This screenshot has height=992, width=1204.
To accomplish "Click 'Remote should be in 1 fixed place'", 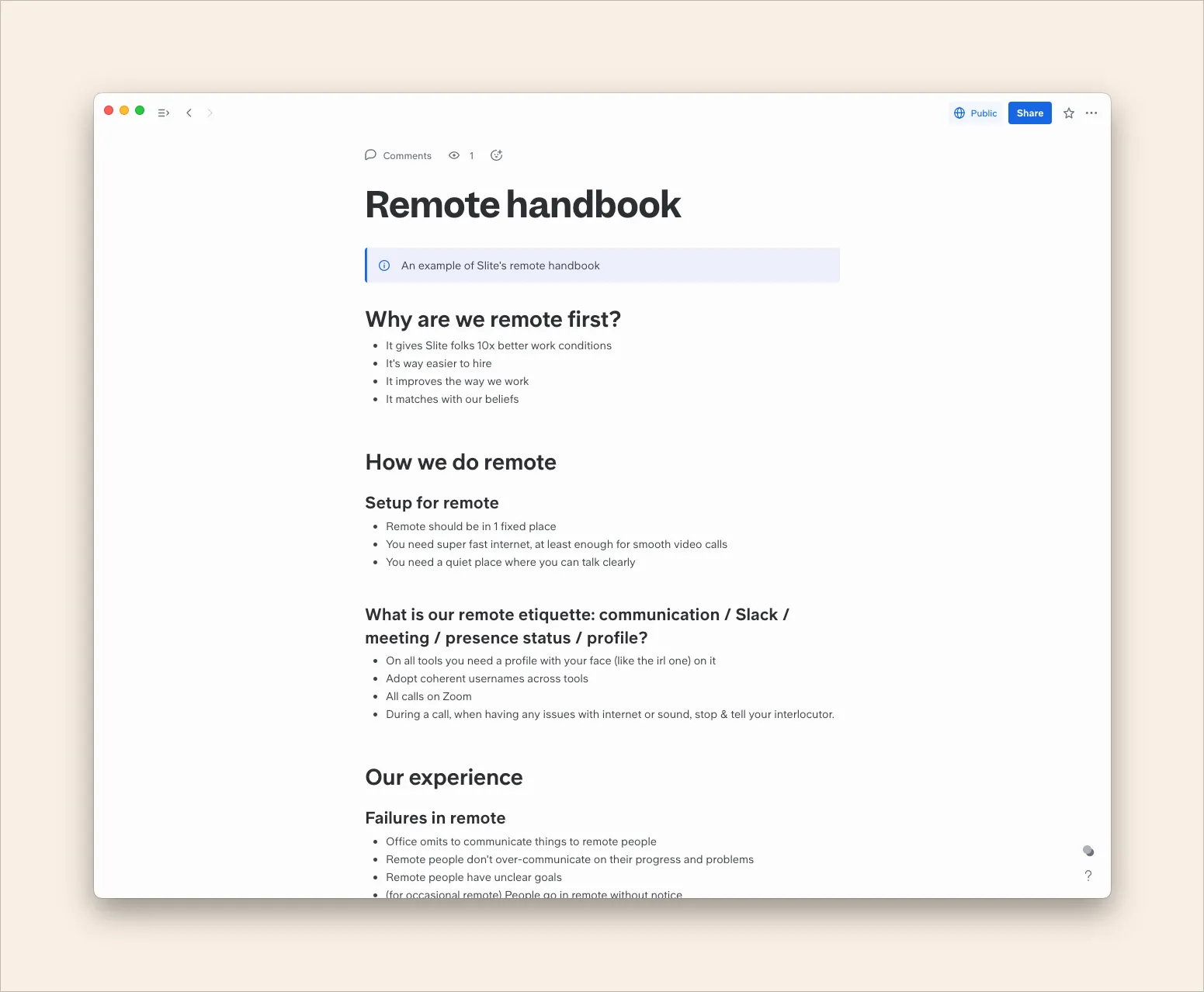I will coord(470,526).
